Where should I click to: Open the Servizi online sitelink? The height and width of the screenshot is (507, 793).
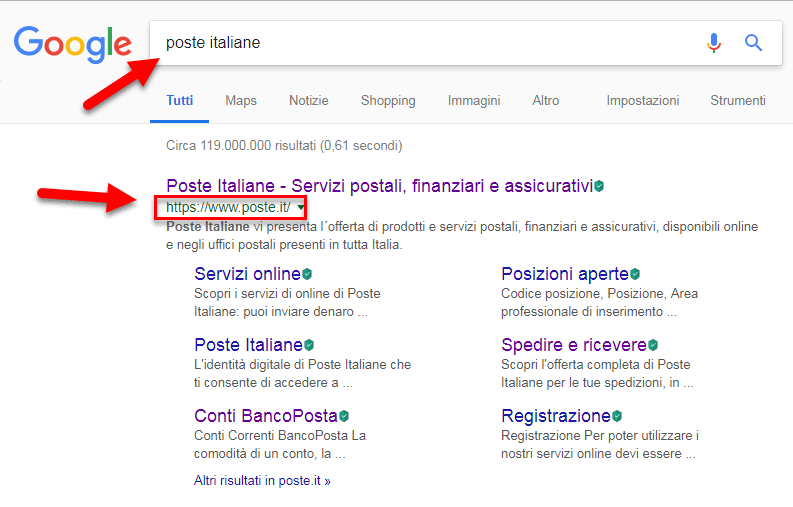[x=248, y=274]
